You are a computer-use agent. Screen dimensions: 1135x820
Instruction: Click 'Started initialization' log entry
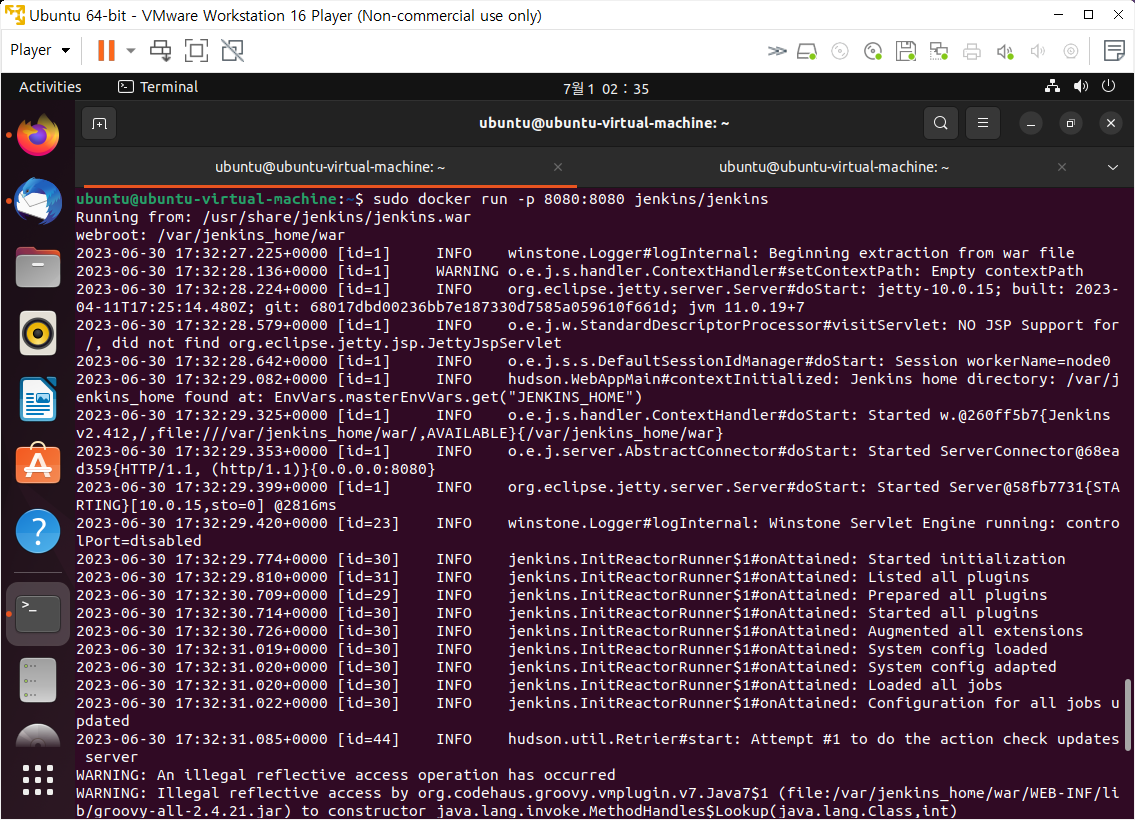point(966,559)
